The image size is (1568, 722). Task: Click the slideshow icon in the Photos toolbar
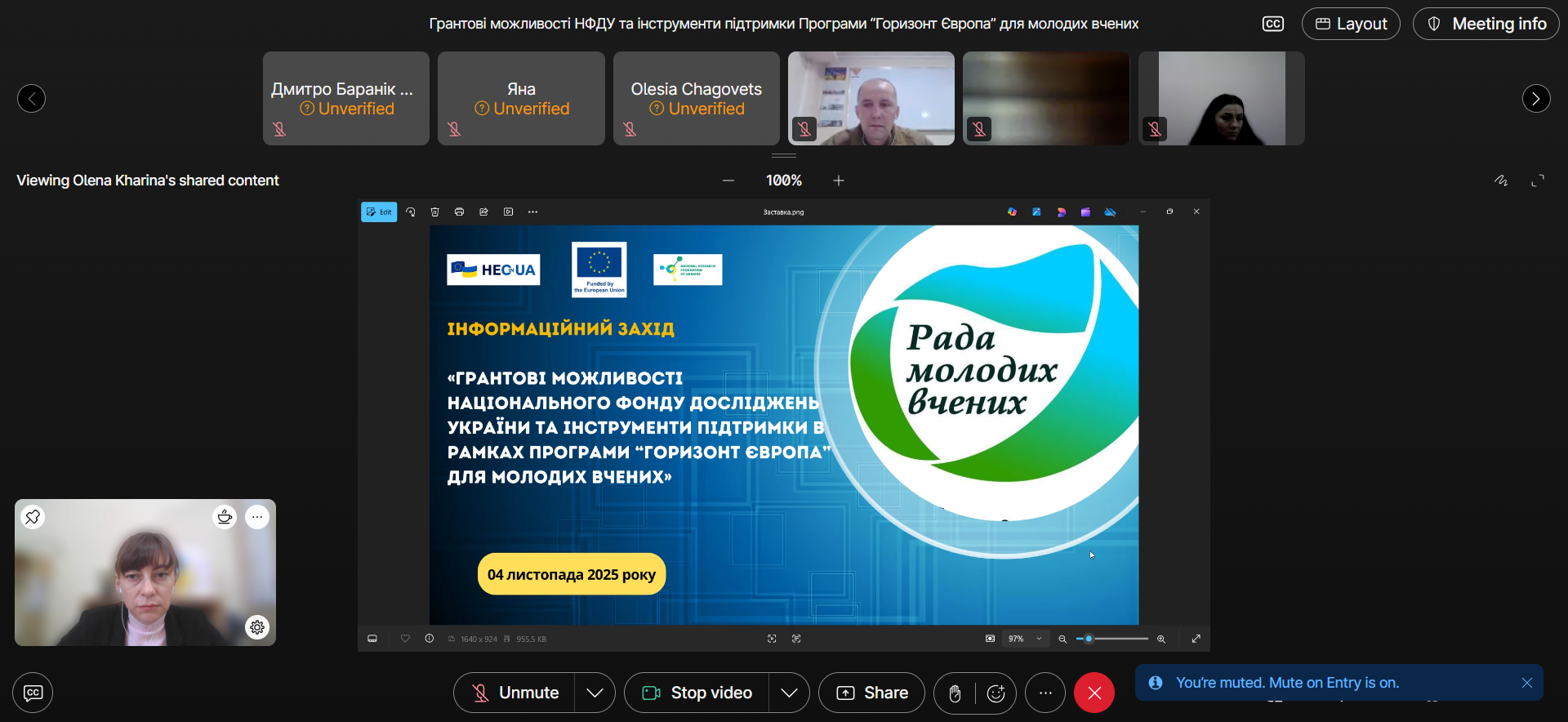click(509, 212)
